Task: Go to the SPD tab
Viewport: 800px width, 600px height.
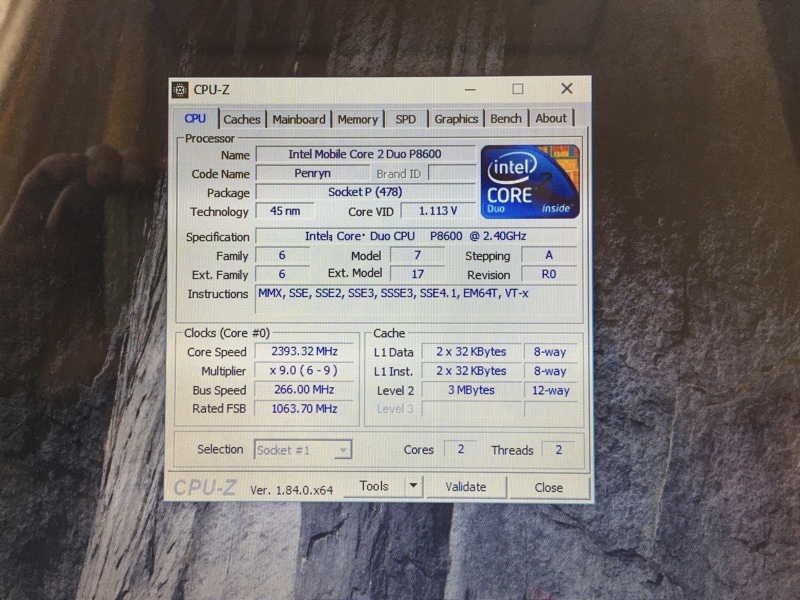Action: [406, 119]
